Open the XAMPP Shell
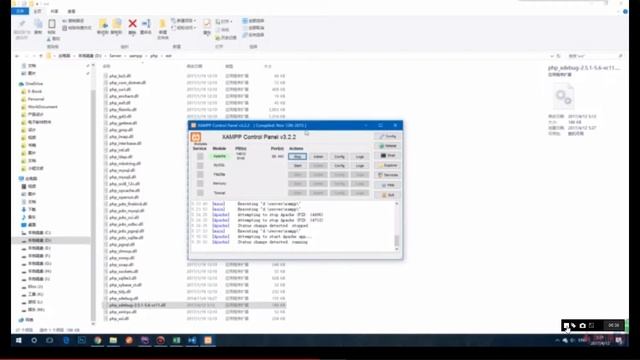 (x=387, y=156)
